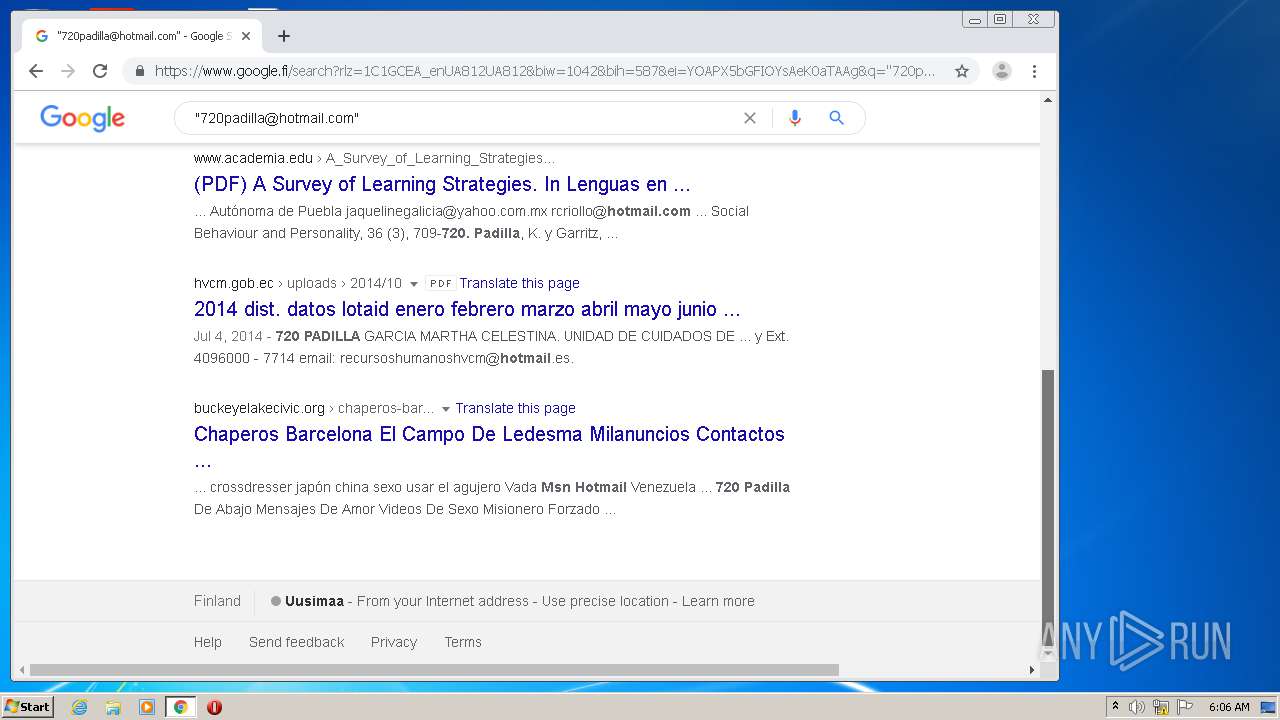Screen dimensions: 1280x720
Task: Go to Google home via logo
Action: click(83, 118)
